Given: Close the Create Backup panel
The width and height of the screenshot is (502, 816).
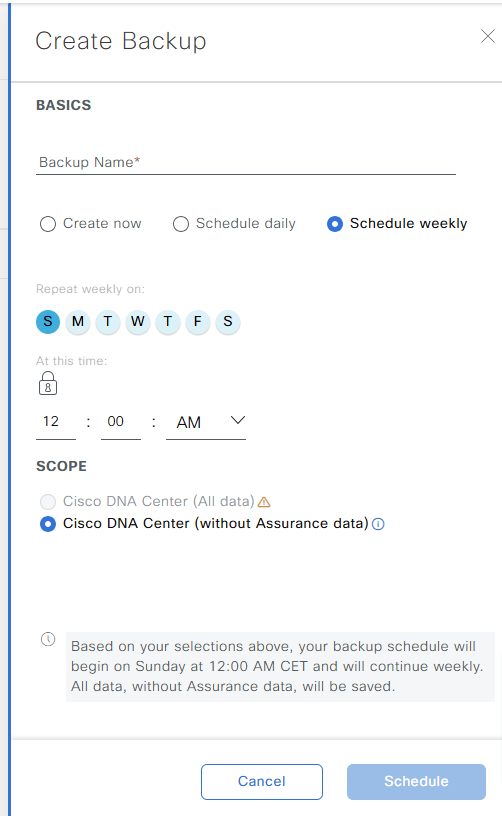Looking at the screenshot, I should (x=487, y=36).
